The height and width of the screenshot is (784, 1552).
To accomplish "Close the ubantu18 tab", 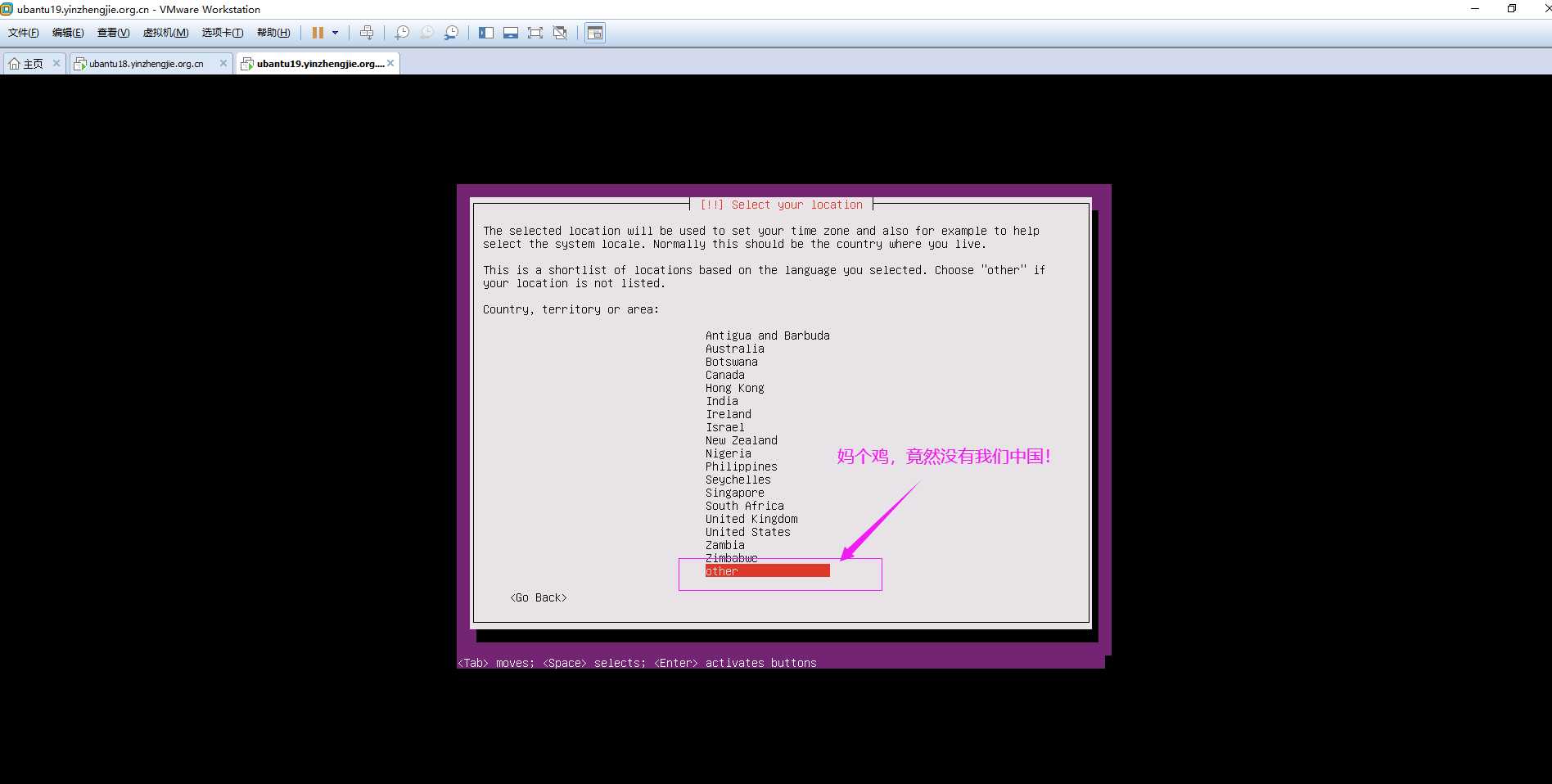I will [x=223, y=63].
